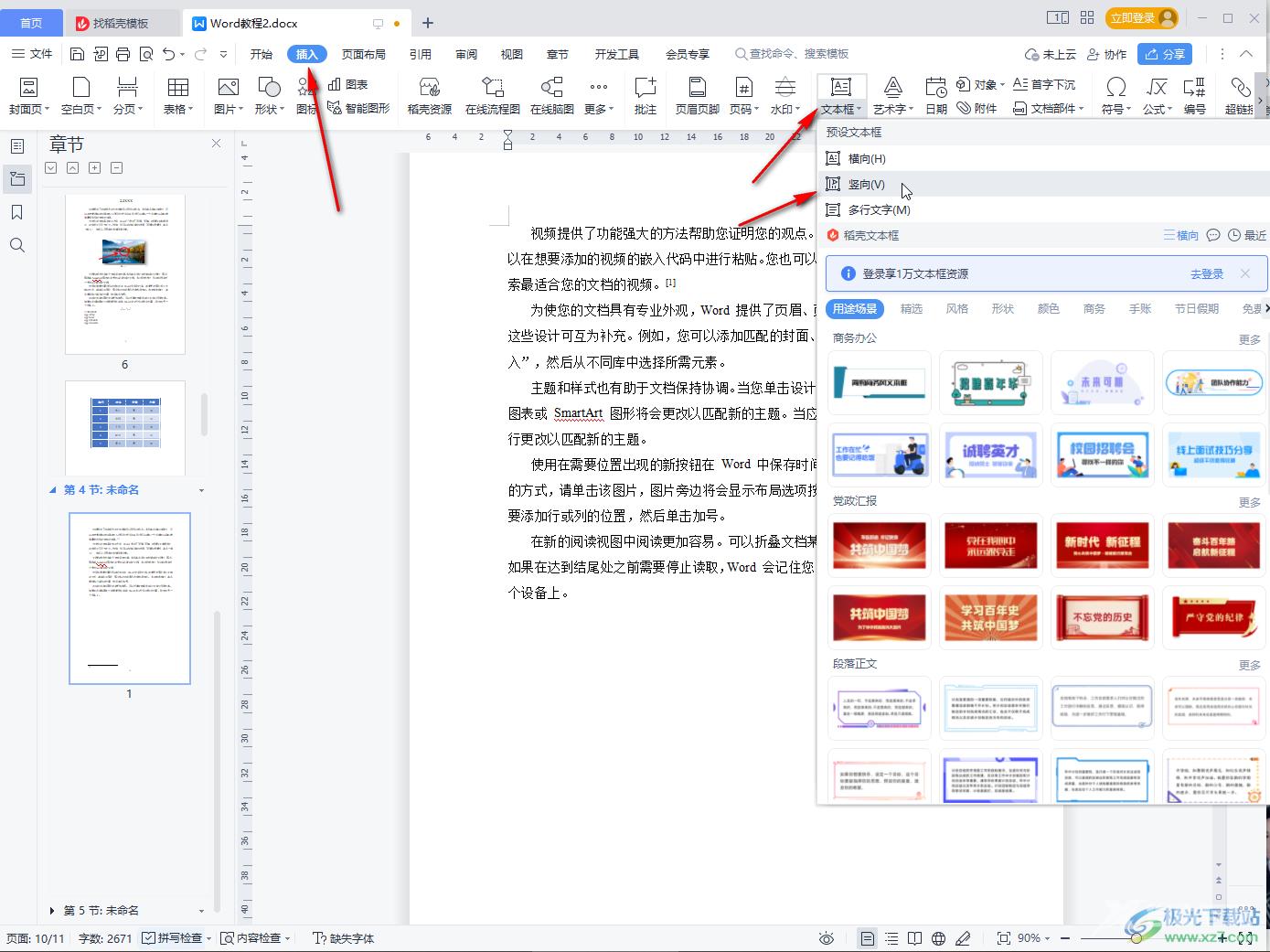Insert an Attachment (附件)

click(x=977, y=108)
